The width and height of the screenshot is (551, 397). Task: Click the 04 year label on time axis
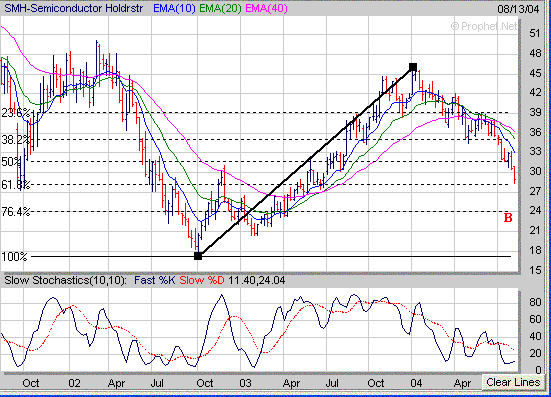(x=416, y=383)
